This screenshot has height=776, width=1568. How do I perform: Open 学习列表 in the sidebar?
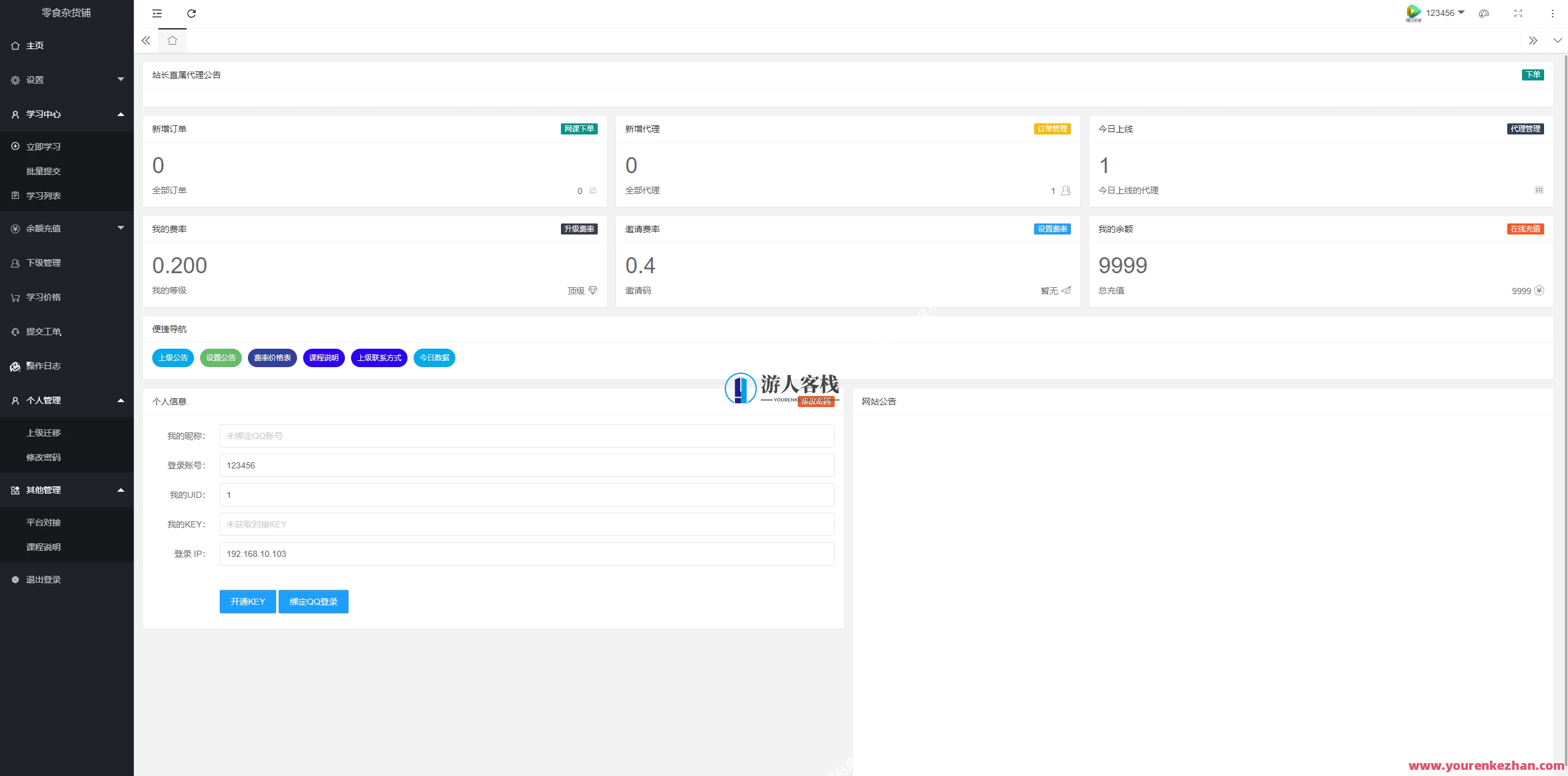pyautogui.click(x=44, y=196)
